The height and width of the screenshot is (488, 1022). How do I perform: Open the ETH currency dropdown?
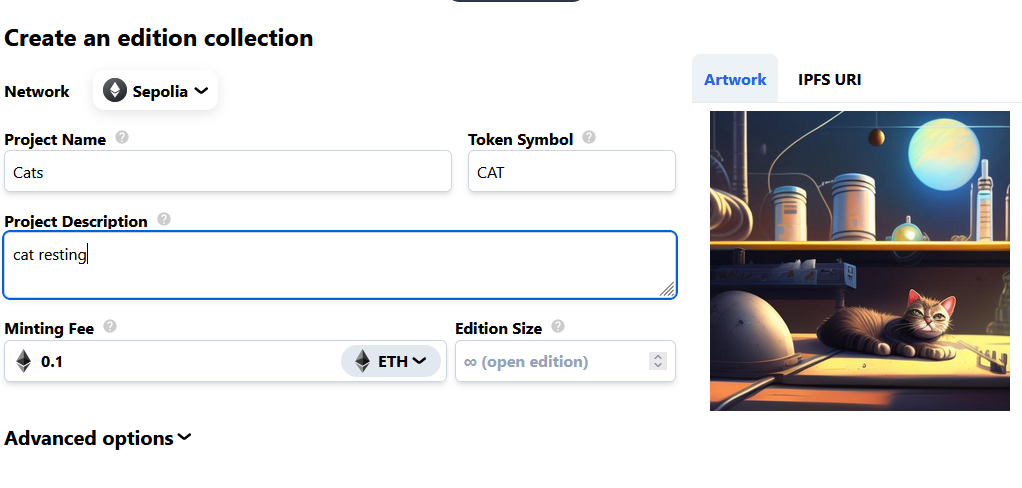(391, 361)
